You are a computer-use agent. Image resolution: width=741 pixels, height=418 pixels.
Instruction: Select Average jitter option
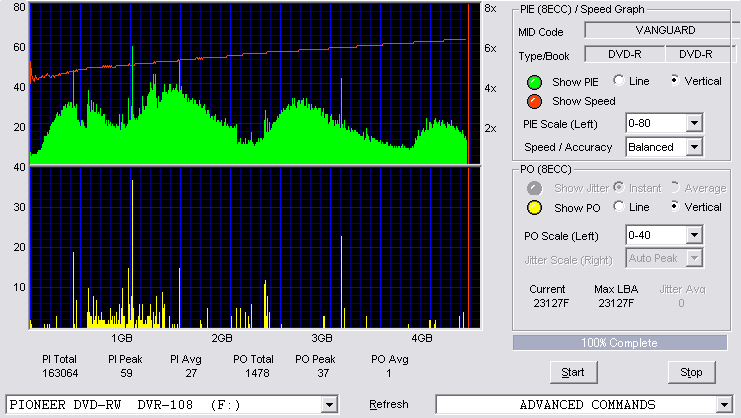[x=674, y=188]
